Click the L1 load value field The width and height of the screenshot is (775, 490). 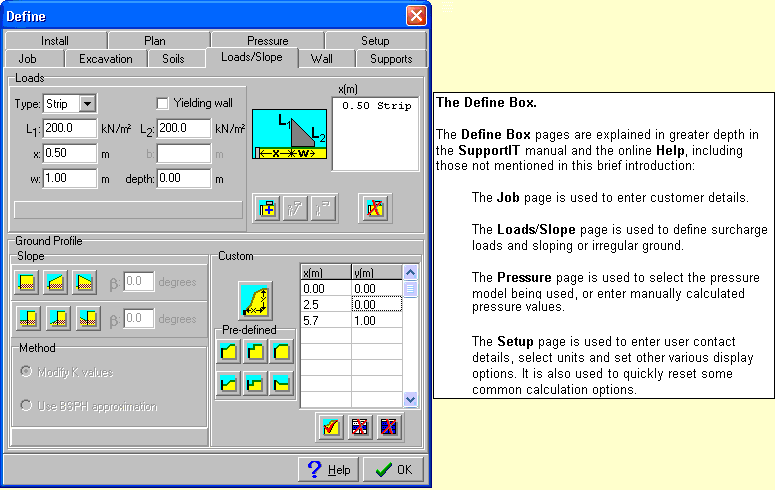pos(70,128)
